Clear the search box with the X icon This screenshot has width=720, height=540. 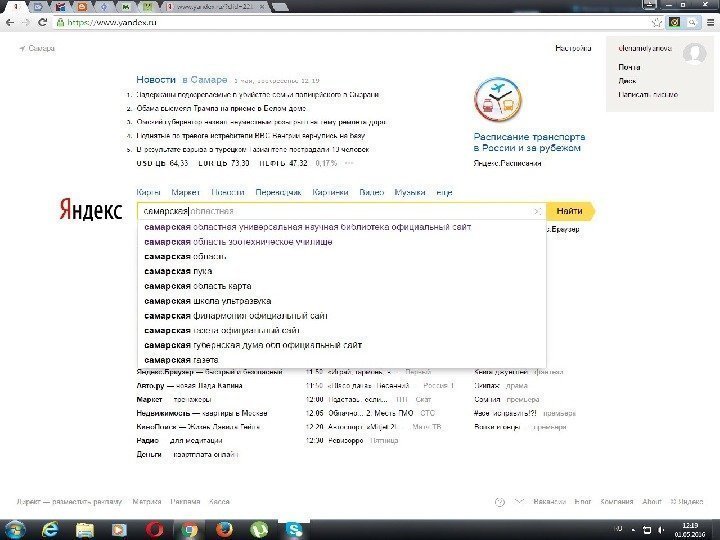click(537, 211)
